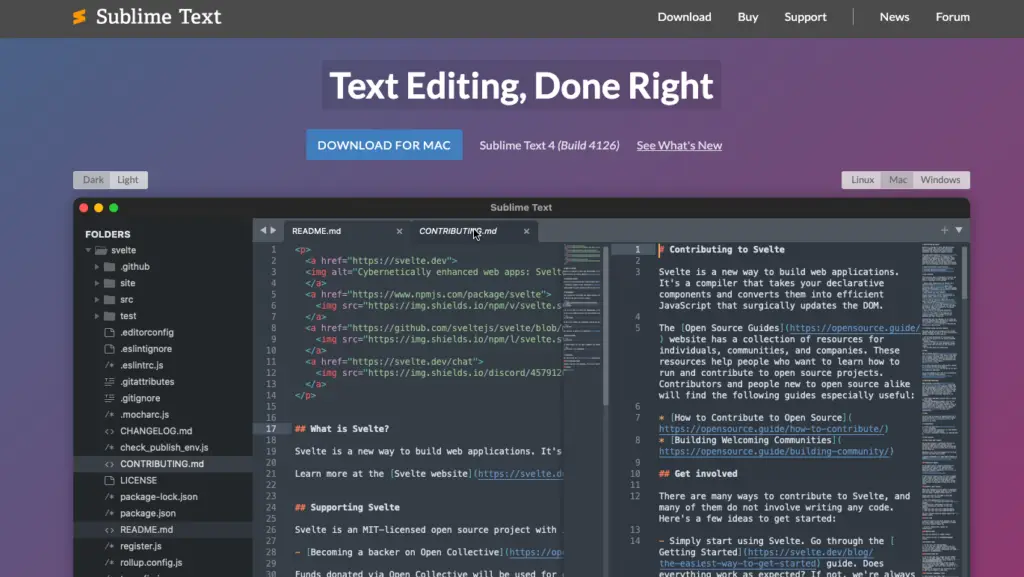1024x577 pixels.
Task: Go to the Support page
Action: (805, 17)
